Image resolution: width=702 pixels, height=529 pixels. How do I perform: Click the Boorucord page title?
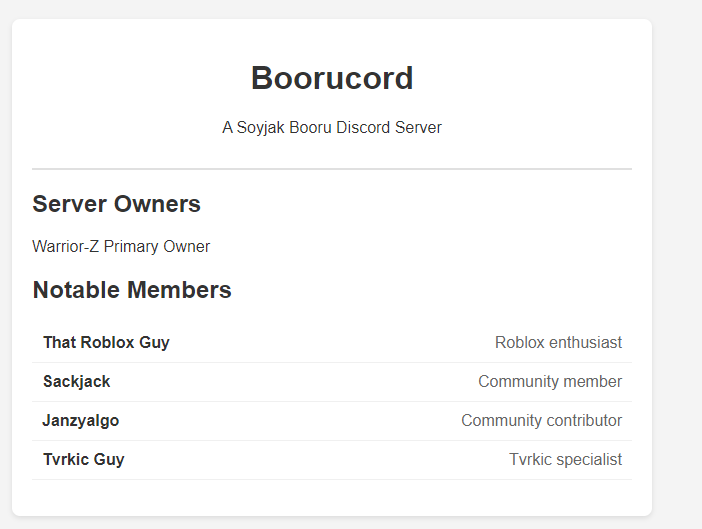[x=332, y=78]
